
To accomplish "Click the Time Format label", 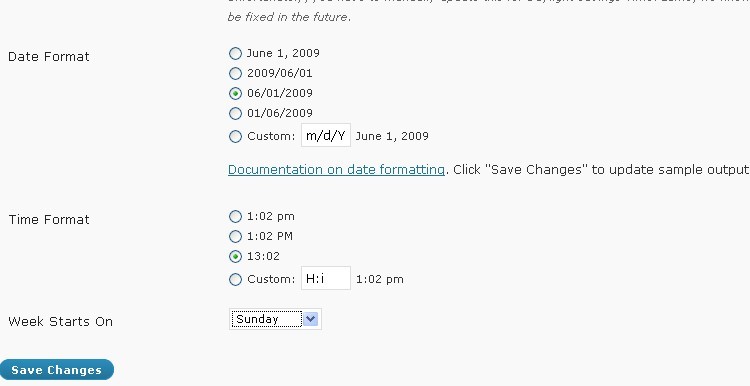I will [49, 220].
